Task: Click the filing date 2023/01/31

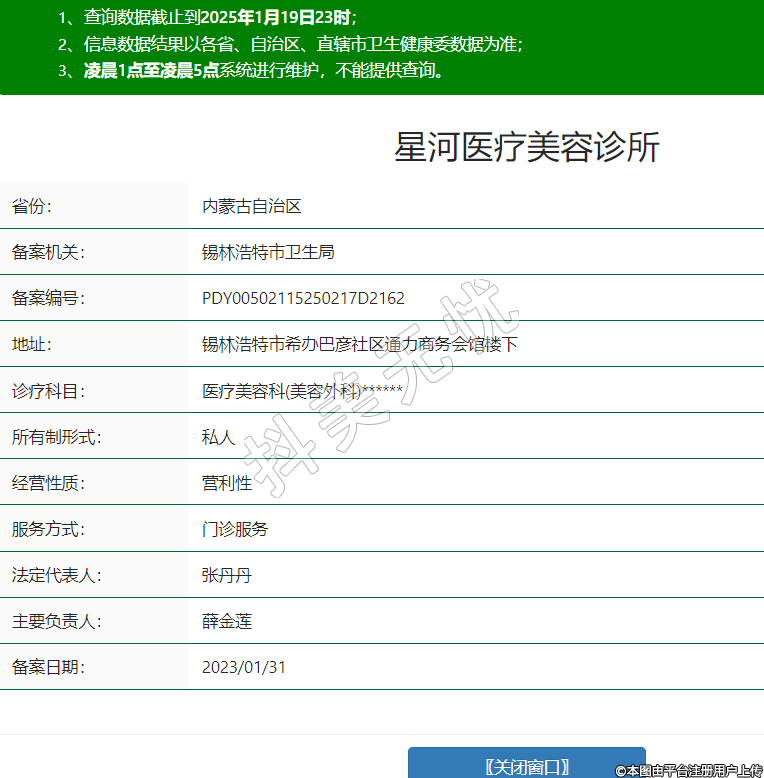Action: (x=244, y=667)
